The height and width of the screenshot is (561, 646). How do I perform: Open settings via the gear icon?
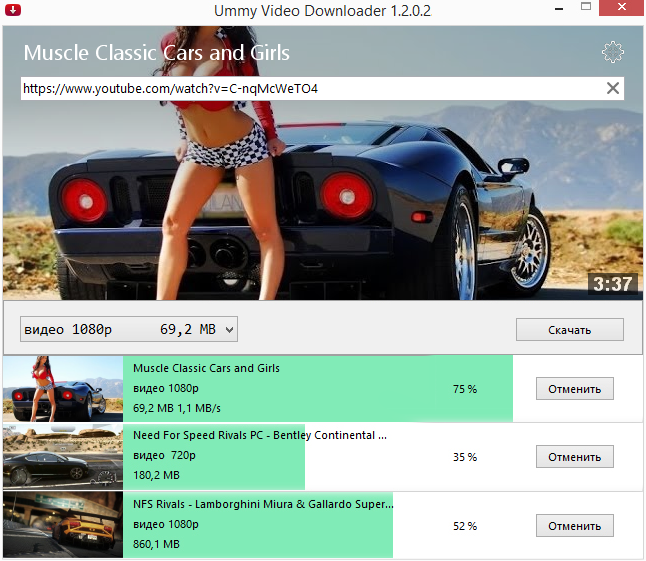coord(613,53)
